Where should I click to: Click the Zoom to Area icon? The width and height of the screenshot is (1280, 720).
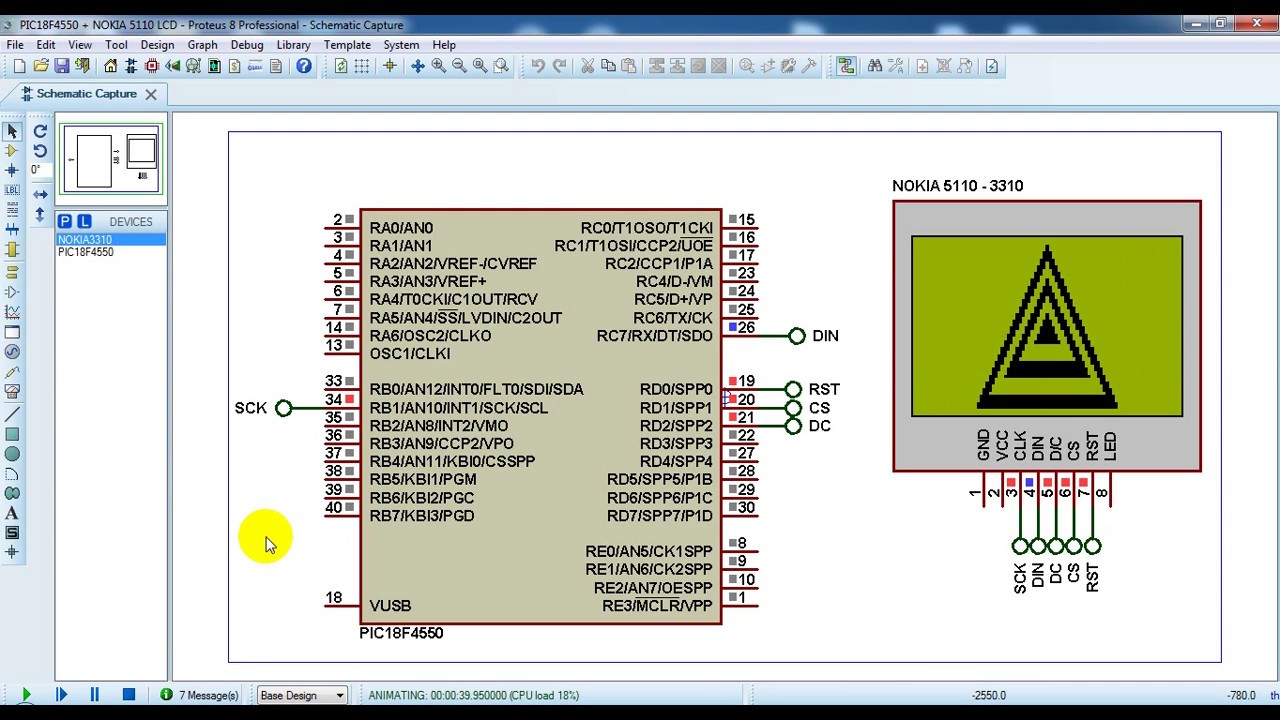(x=501, y=66)
